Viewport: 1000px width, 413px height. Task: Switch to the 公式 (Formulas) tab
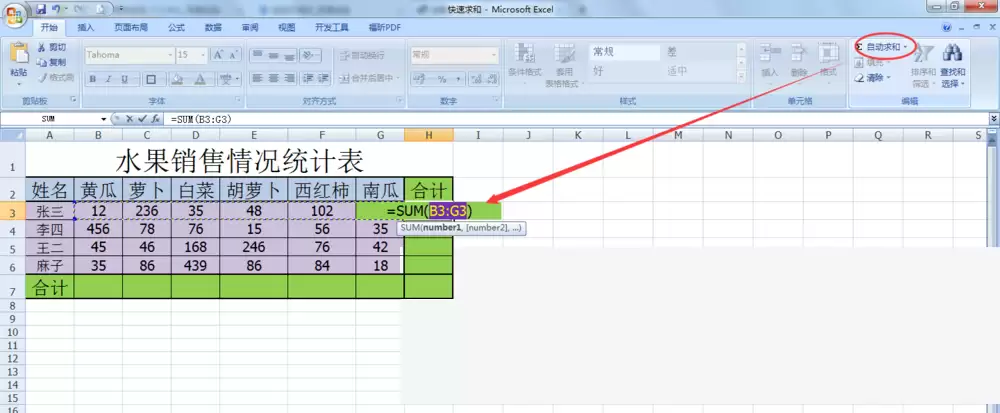(177, 27)
